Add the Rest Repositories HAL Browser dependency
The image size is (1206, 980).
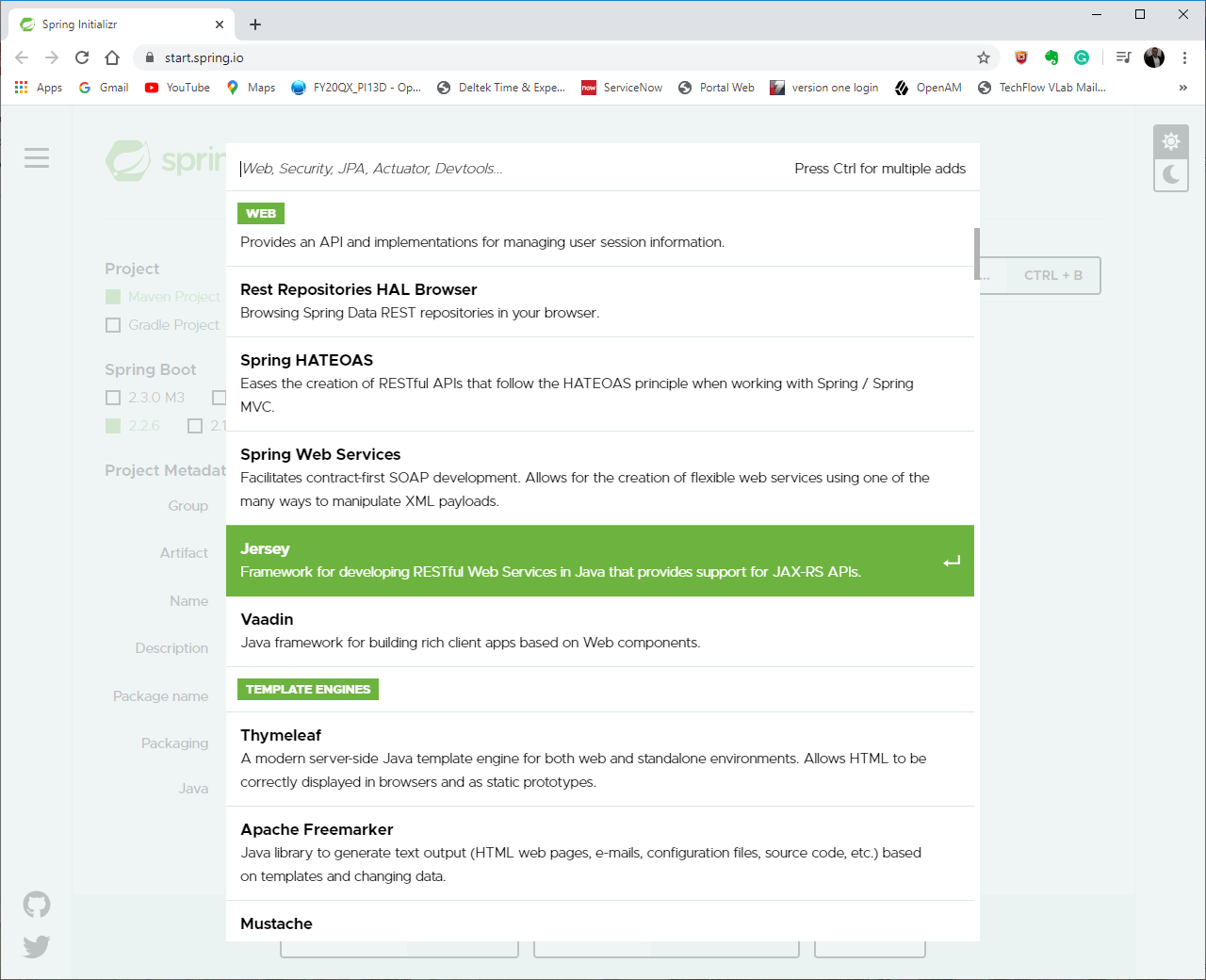tap(600, 302)
